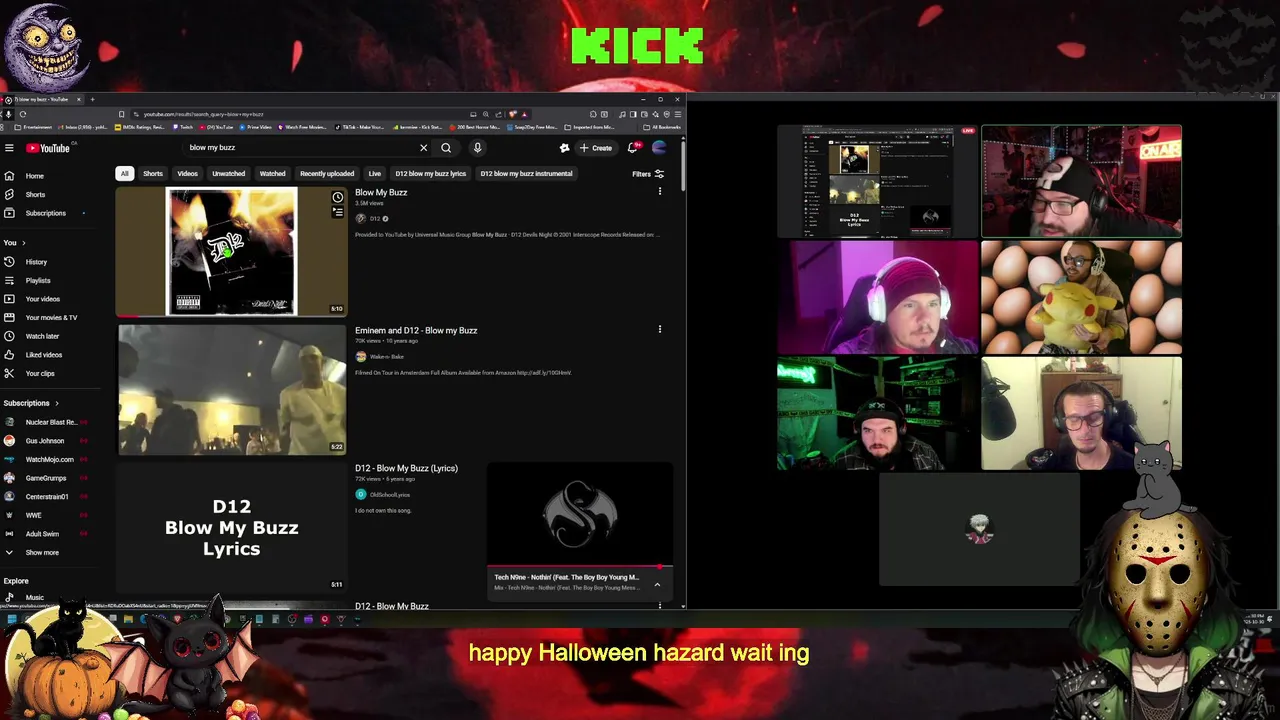Click miniplayer Tech N9ne video
This screenshot has width=1280, height=720.
click(x=580, y=515)
